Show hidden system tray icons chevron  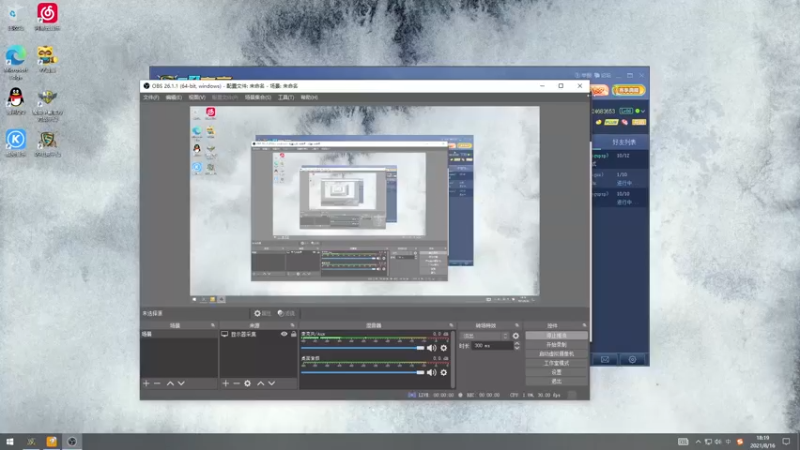click(x=698, y=442)
